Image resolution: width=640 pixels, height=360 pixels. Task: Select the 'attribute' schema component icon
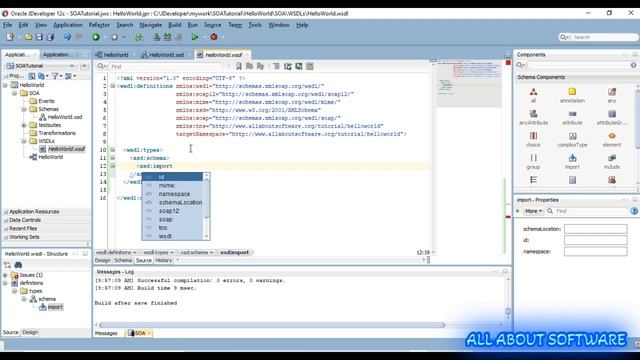point(572,114)
